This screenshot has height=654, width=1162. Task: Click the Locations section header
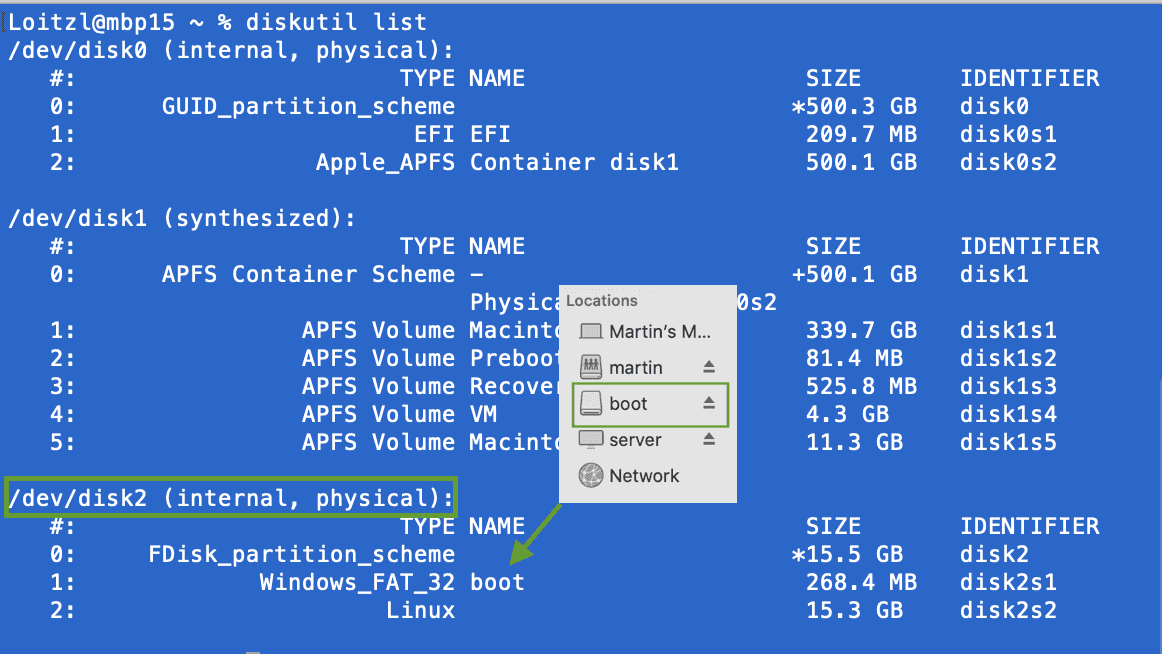point(602,300)
